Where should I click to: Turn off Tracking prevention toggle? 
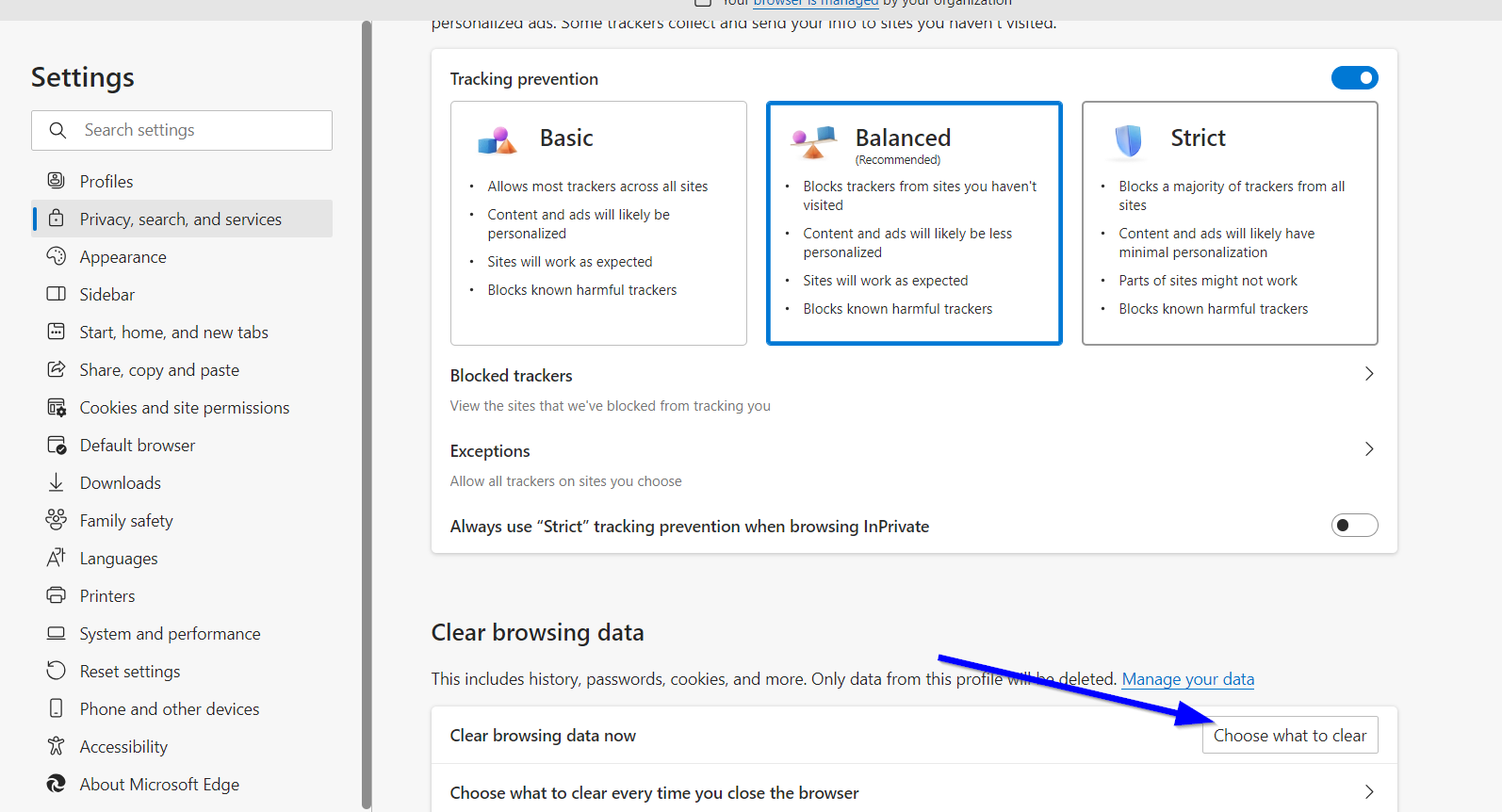coord(1355,78)
